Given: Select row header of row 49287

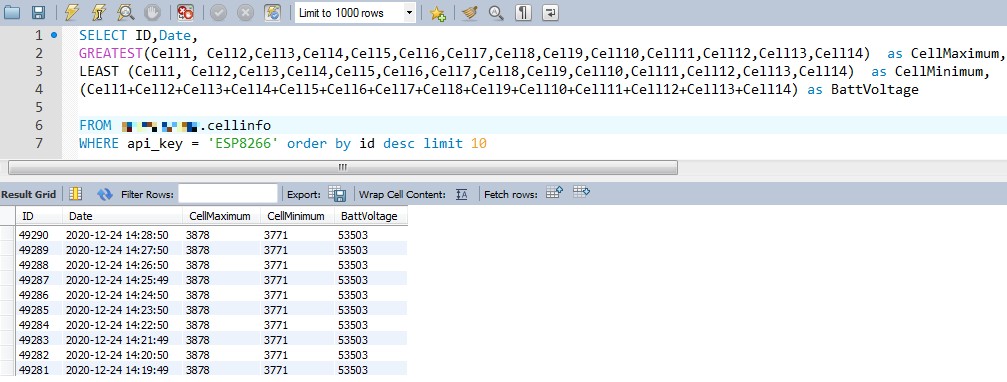Looking at the screenshot, I should (x=8, y=280).
